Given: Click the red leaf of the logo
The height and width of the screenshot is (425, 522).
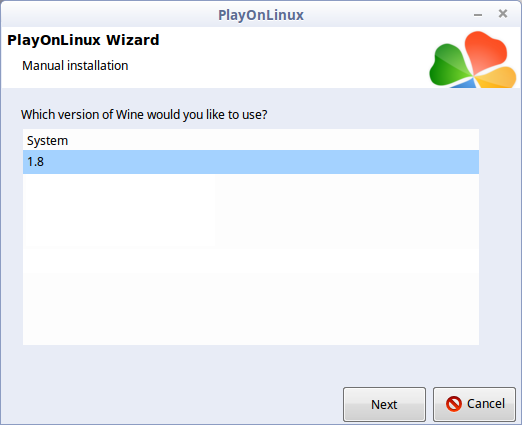Looking at the screenshot, I should [485, 51].
